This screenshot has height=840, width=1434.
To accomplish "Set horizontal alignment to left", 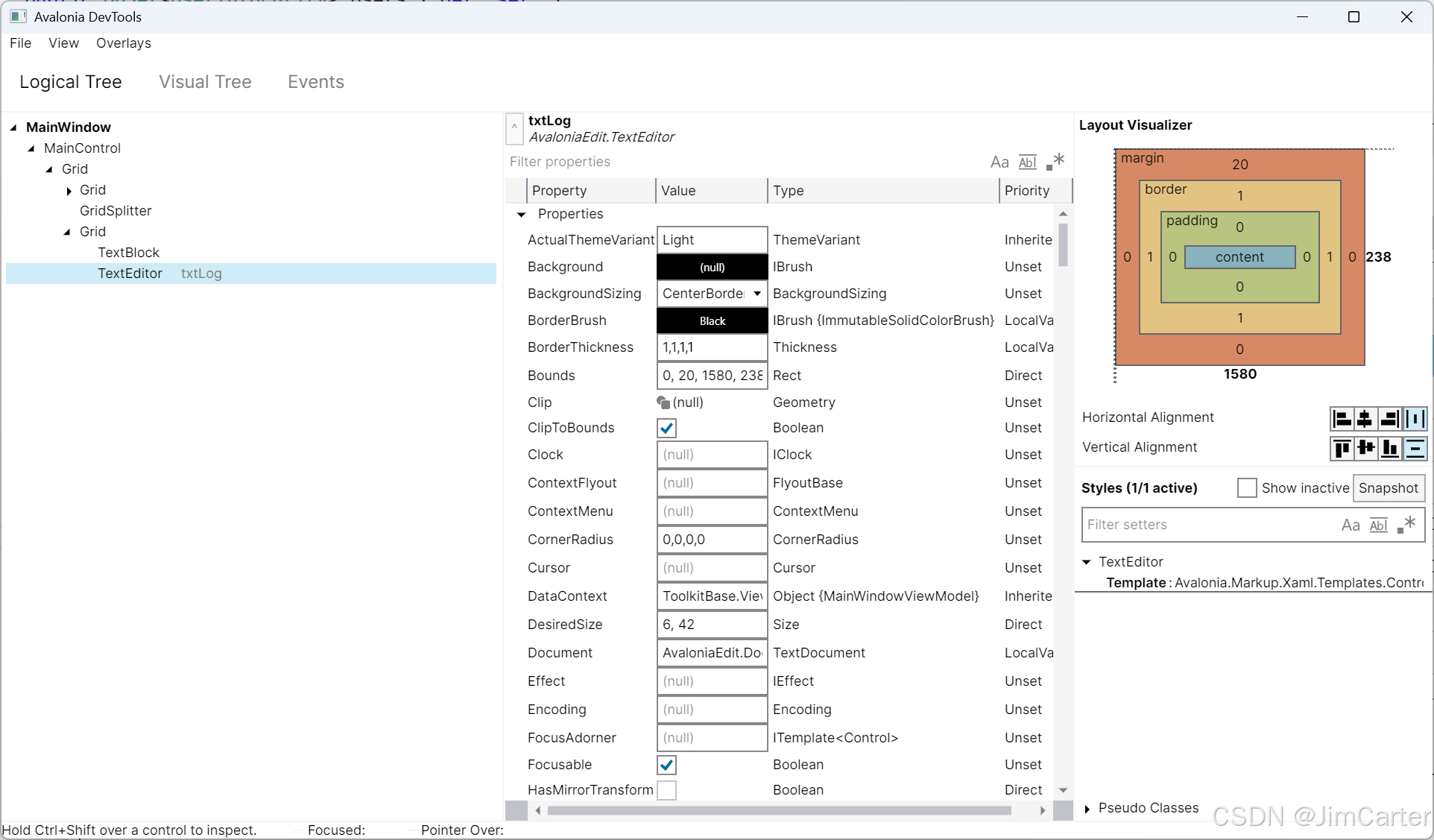I will (1342, 419).
